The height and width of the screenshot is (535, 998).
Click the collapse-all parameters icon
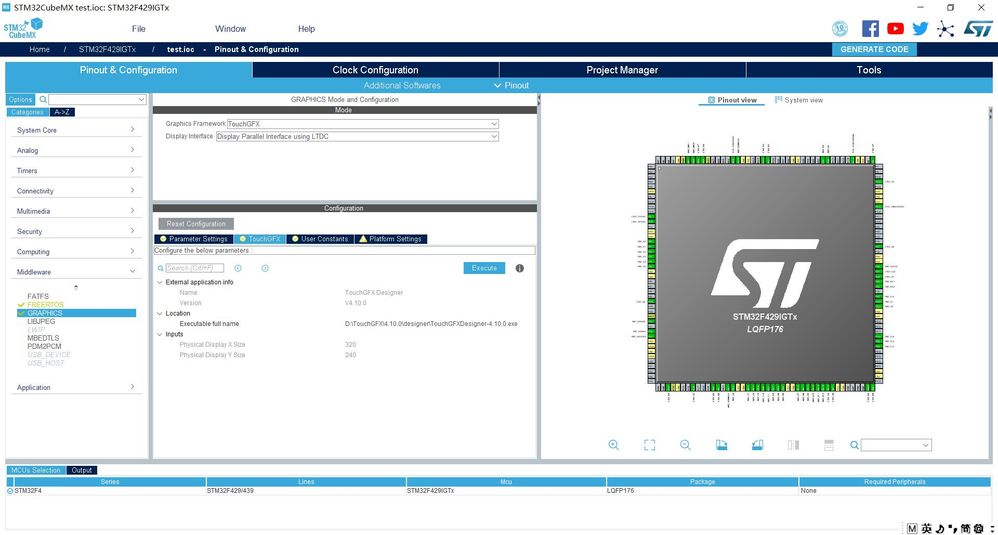[265, 268]
